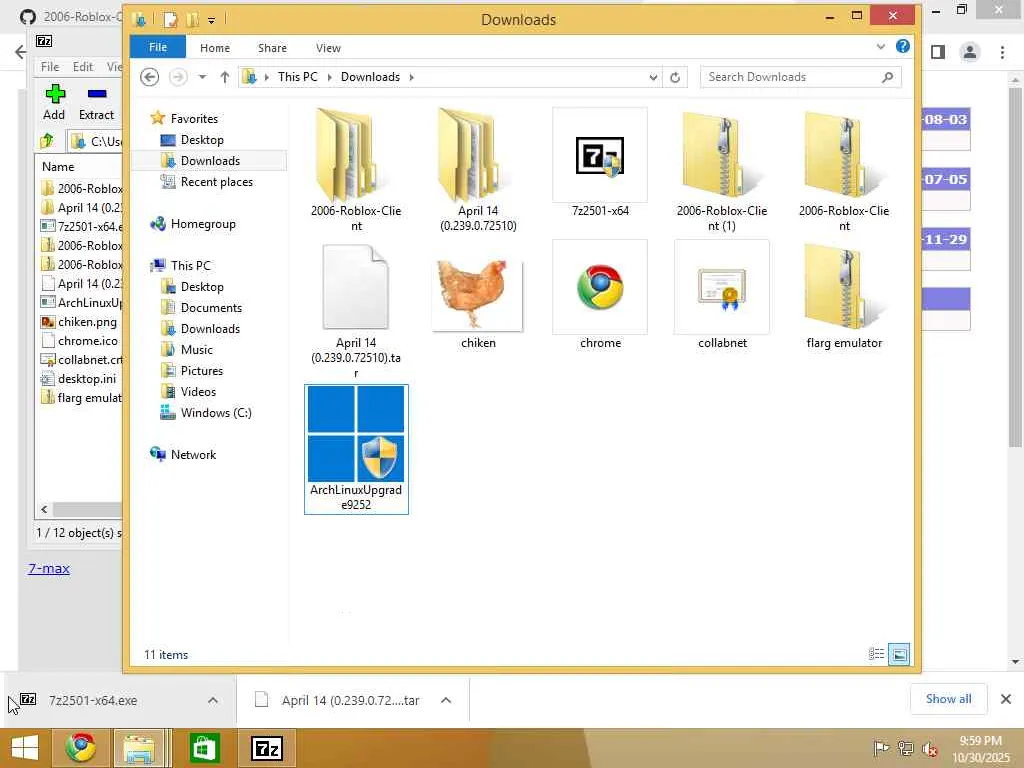Select Desktop under Favorites
Image resolution: width=1024 pixels, height=768 pixels.
(202, 140)
